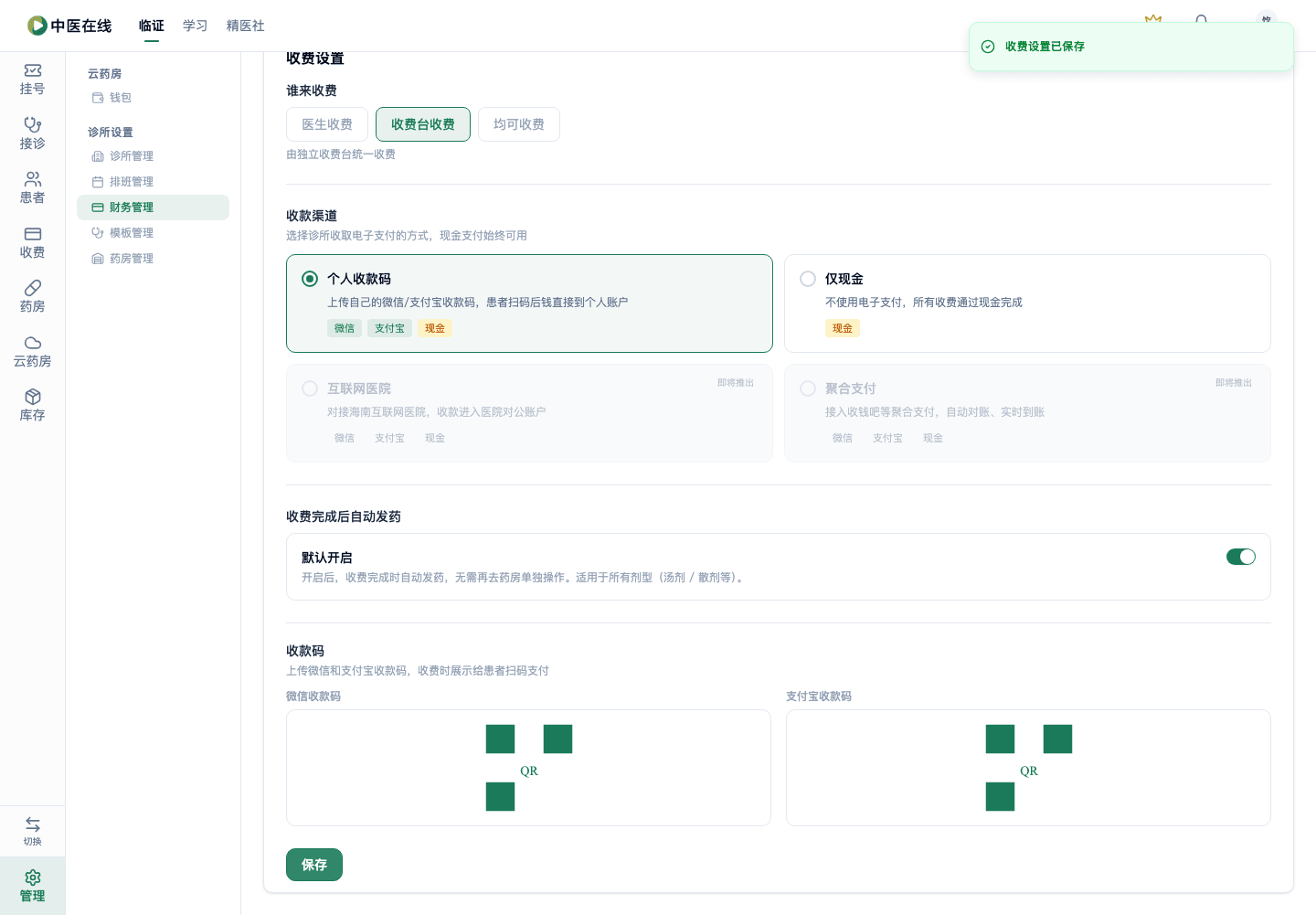This screenshot has width=1316, height=915.
Task: Open the 库存 inventory box icon
Action: tap(32, 397)
